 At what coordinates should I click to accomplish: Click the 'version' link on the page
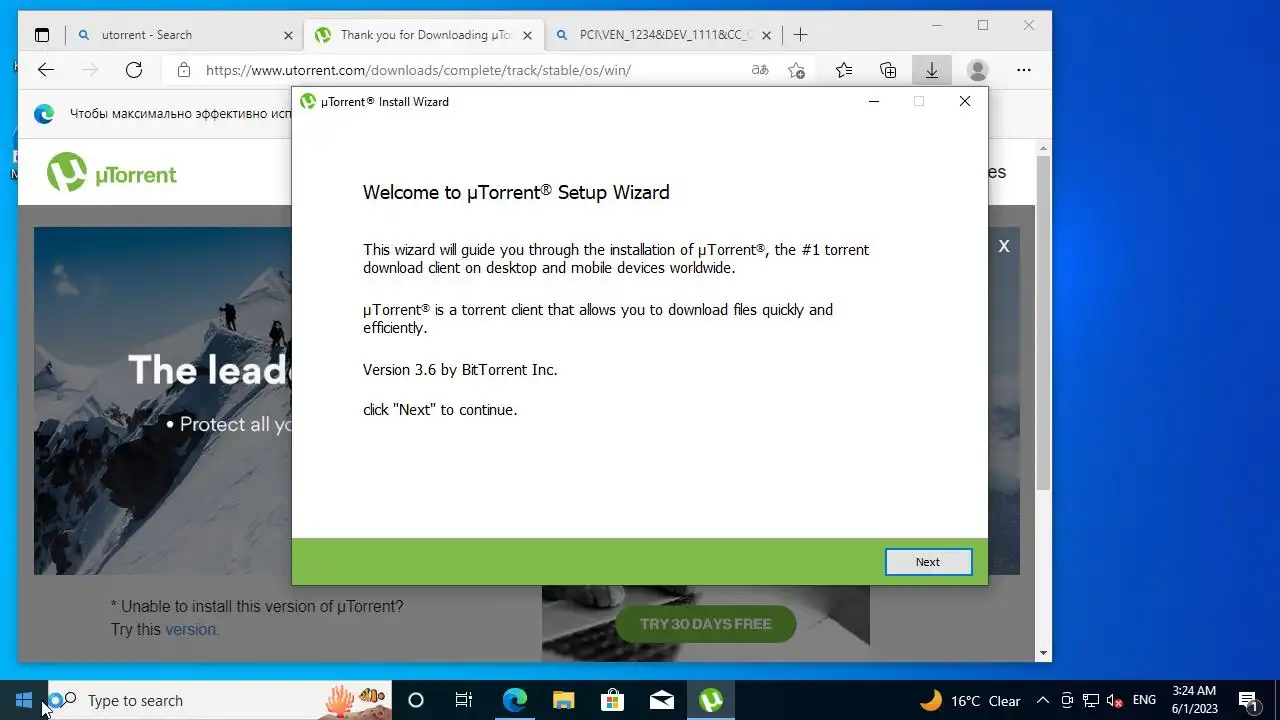(190, 630)
